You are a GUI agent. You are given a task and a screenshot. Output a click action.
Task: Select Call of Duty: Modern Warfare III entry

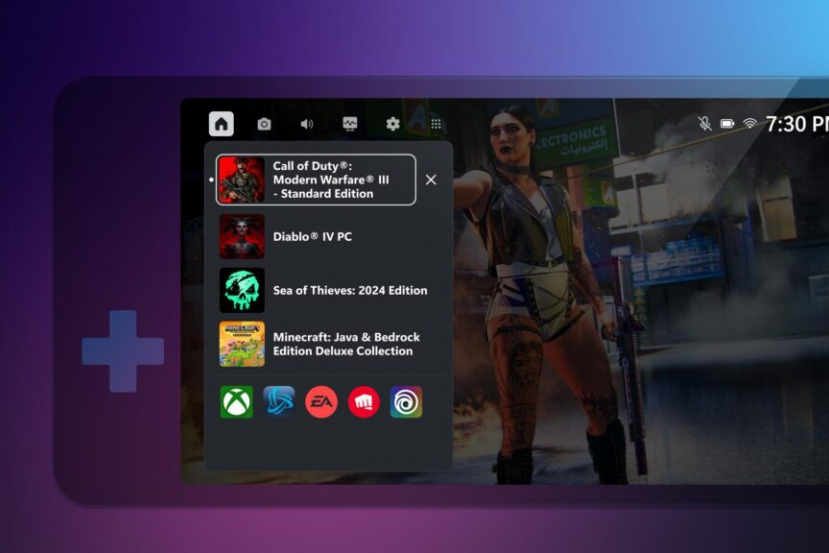point(316,180)
